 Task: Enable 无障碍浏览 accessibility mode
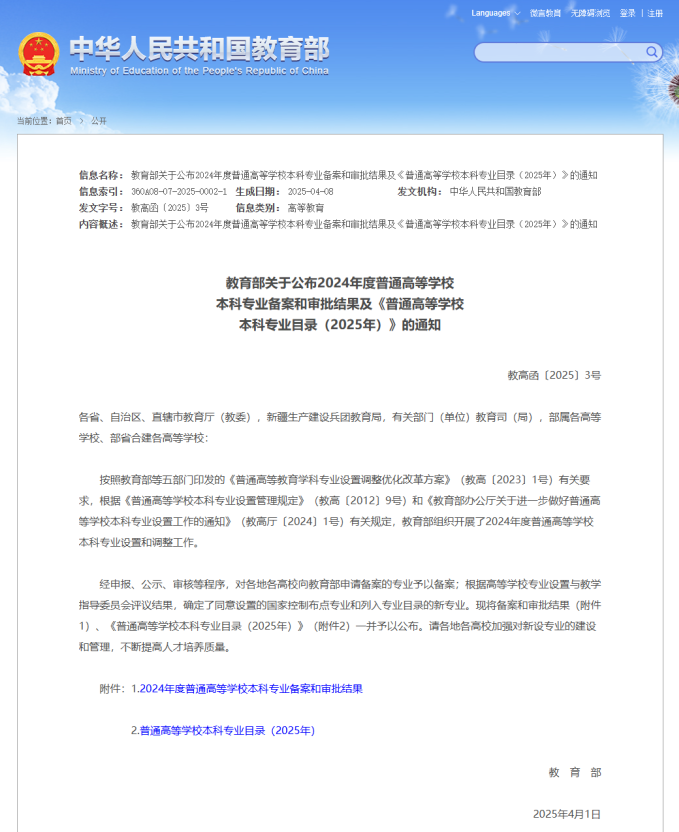click(590, 13)
